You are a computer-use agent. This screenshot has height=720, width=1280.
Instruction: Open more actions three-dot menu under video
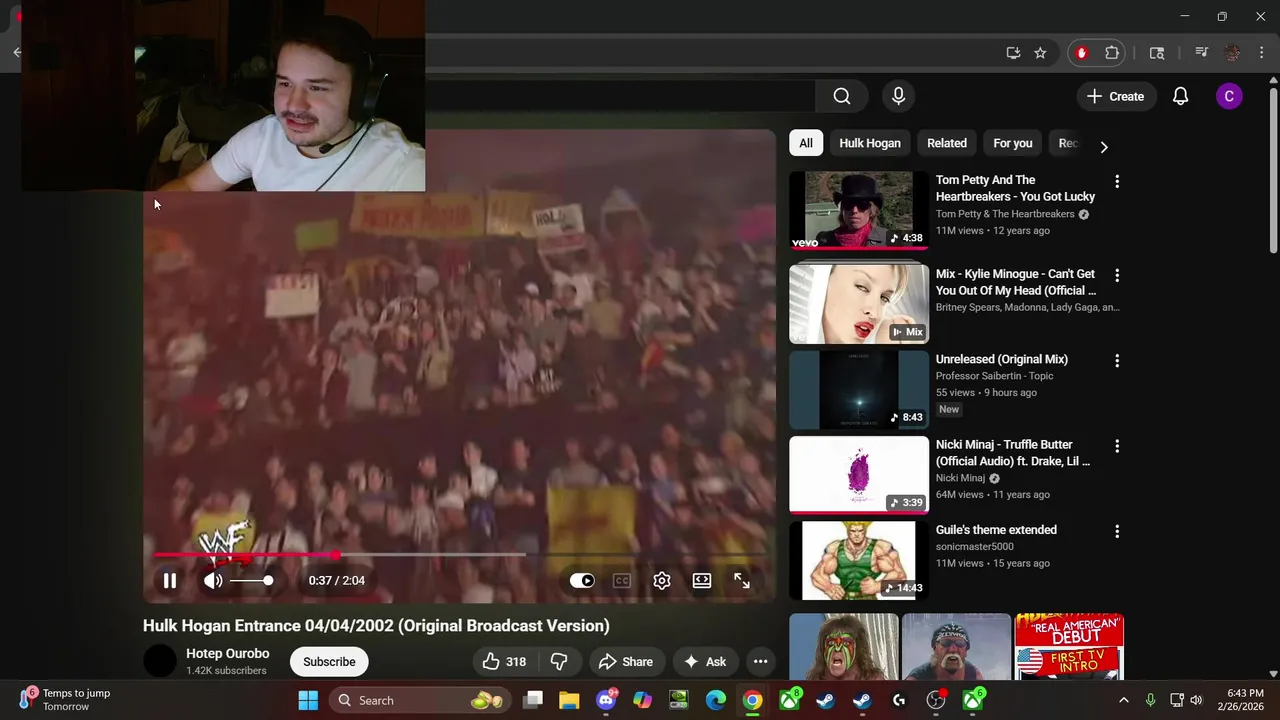tap(760, 661)
